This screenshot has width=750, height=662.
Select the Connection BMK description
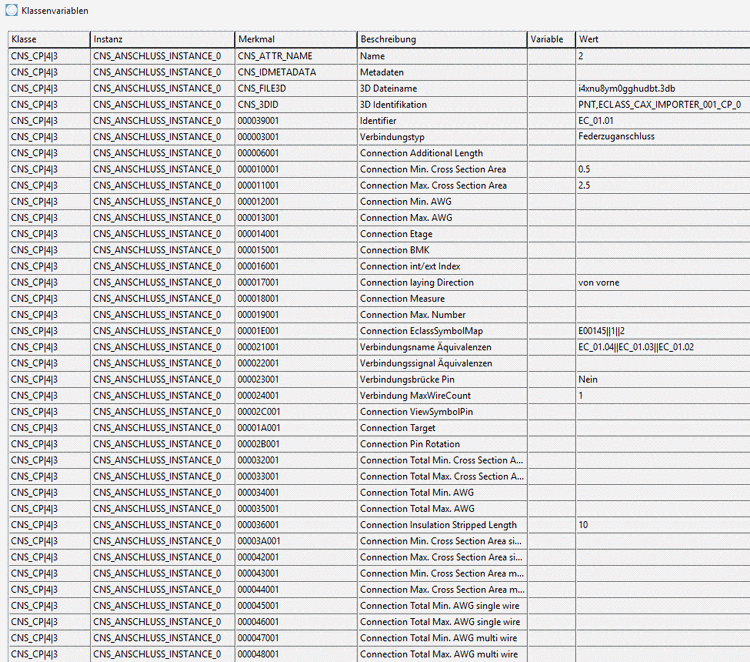coord(442,250)
